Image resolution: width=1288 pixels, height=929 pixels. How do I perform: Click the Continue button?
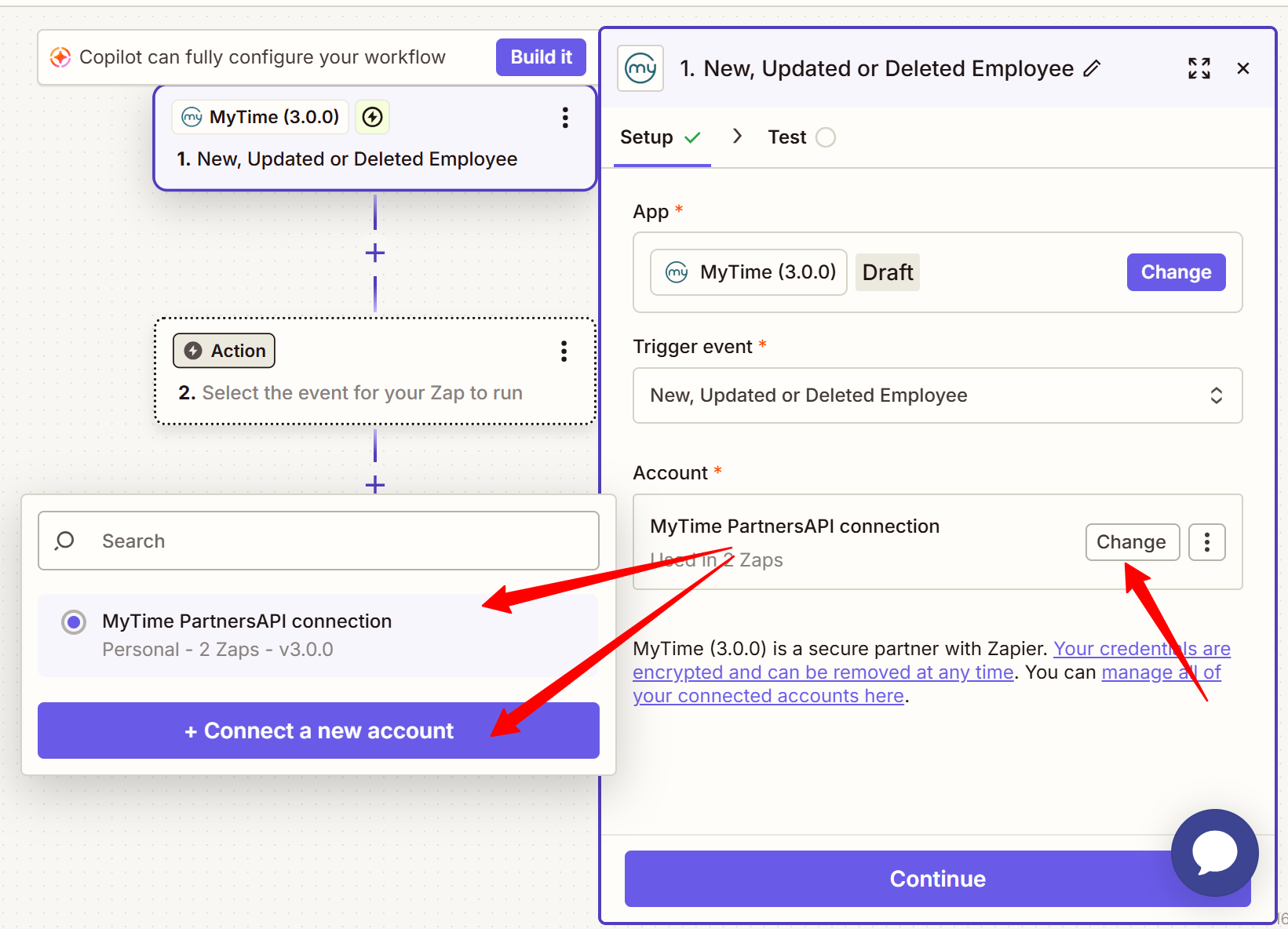point(938,879)
